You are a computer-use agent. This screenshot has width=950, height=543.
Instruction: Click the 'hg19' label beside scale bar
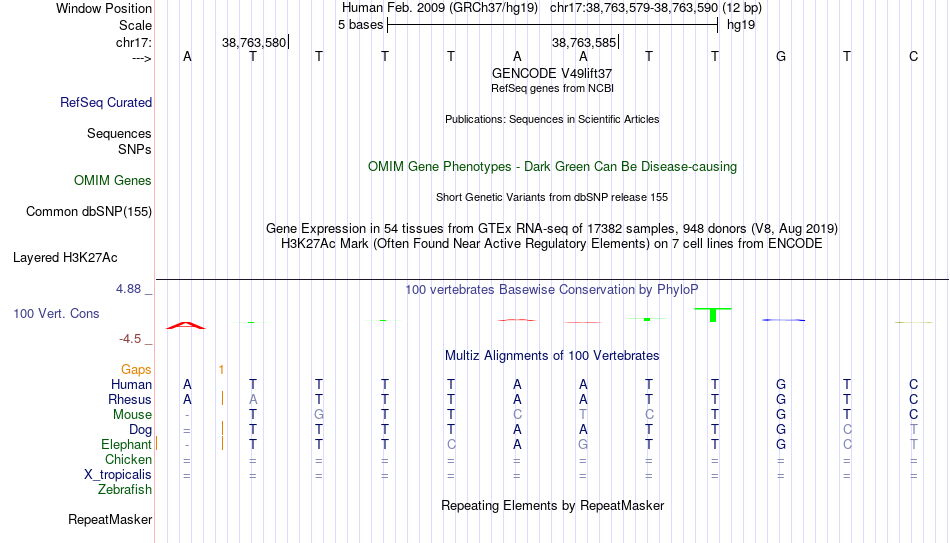[x=741, y=25]
